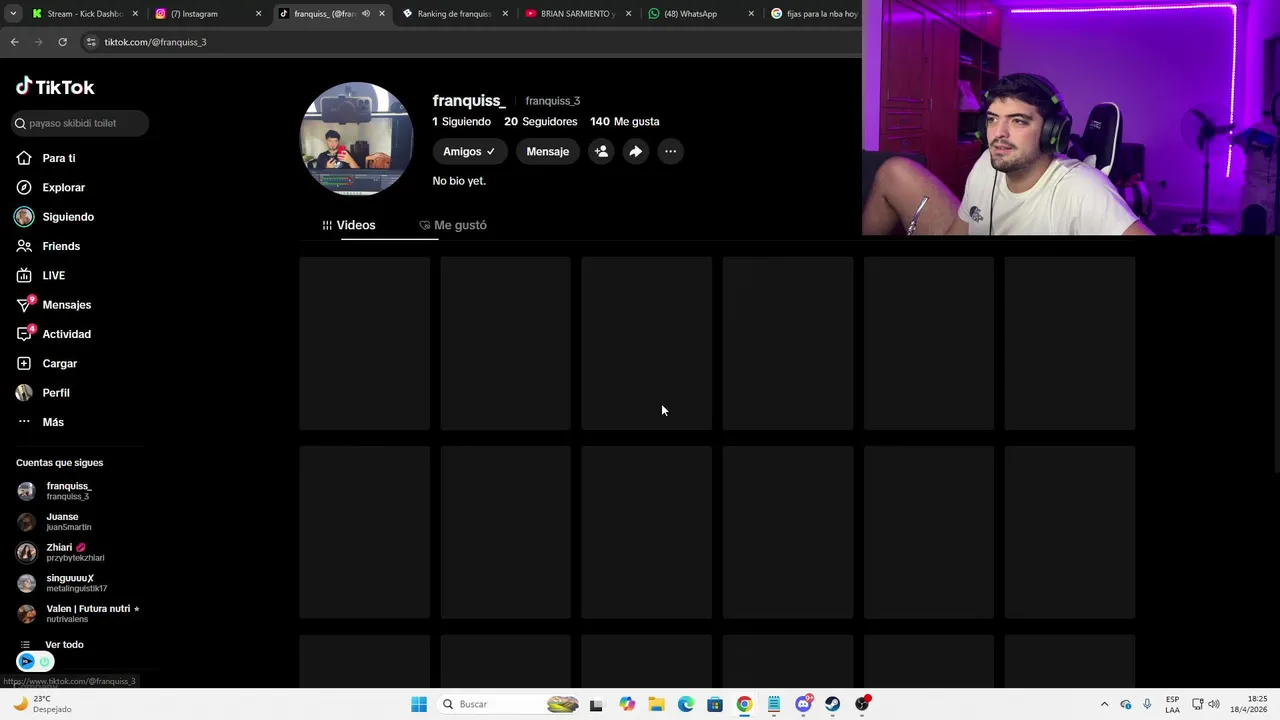
Task: Open Mensajes in the sidebar
Action: (x=54, y=305)
